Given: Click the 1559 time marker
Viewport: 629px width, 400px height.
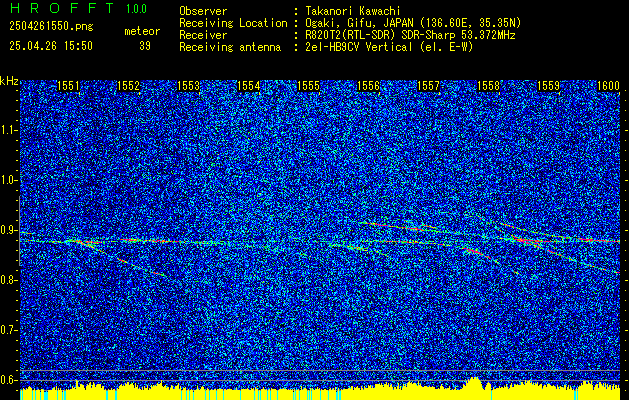Looking at the screenshot, I should [x=548, y=86].
